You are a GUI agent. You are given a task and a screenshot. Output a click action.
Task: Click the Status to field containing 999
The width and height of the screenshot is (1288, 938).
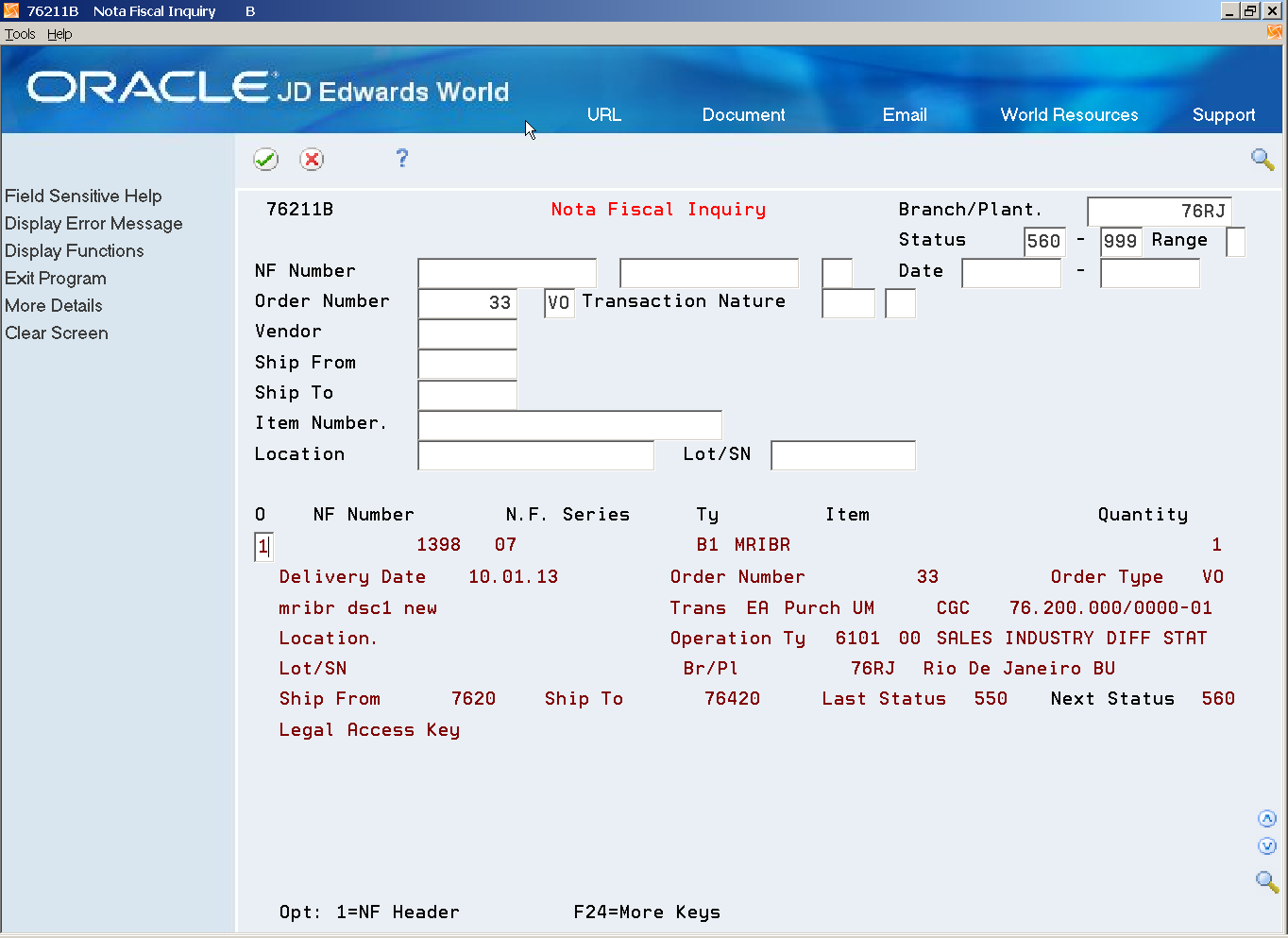tap(1121, 241)
